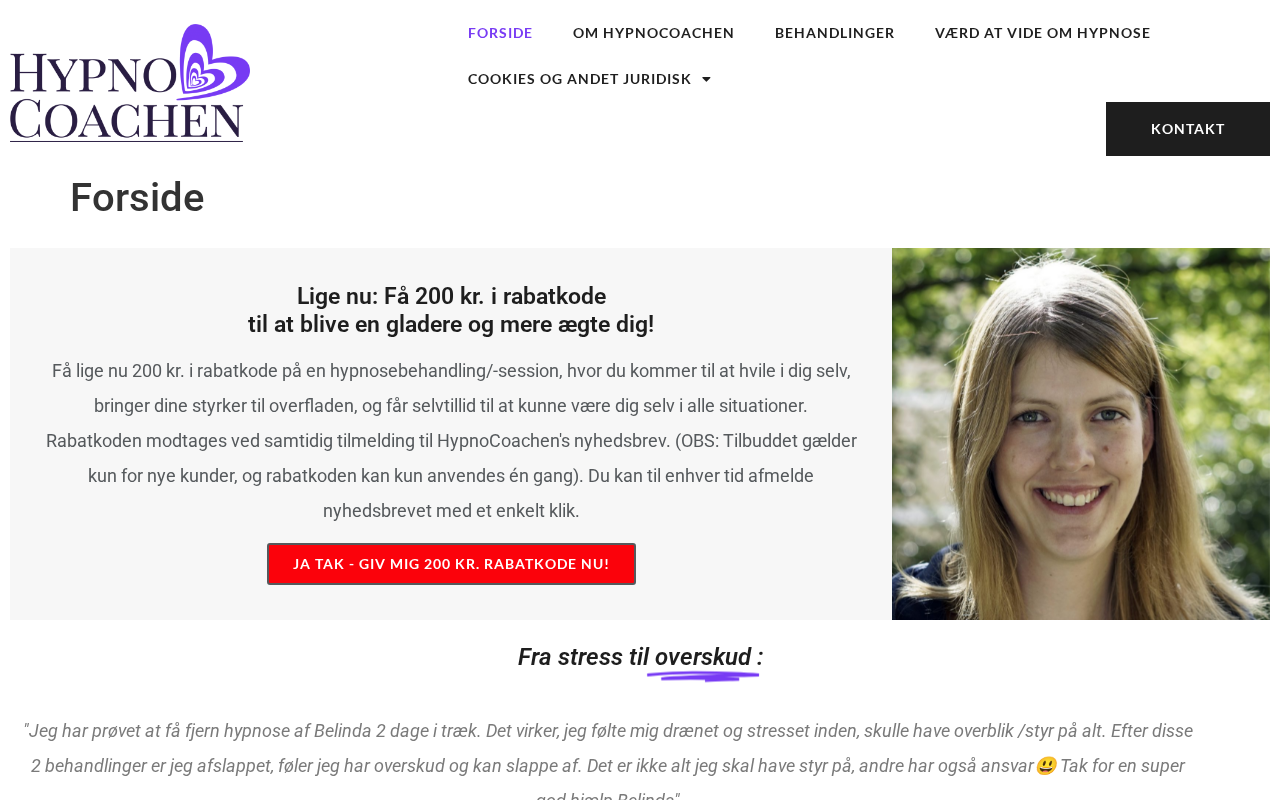Viewport: 1280px width, 800px height.
Task: Open Om Hypnocoachen page
Action: (x=654, y=33)
